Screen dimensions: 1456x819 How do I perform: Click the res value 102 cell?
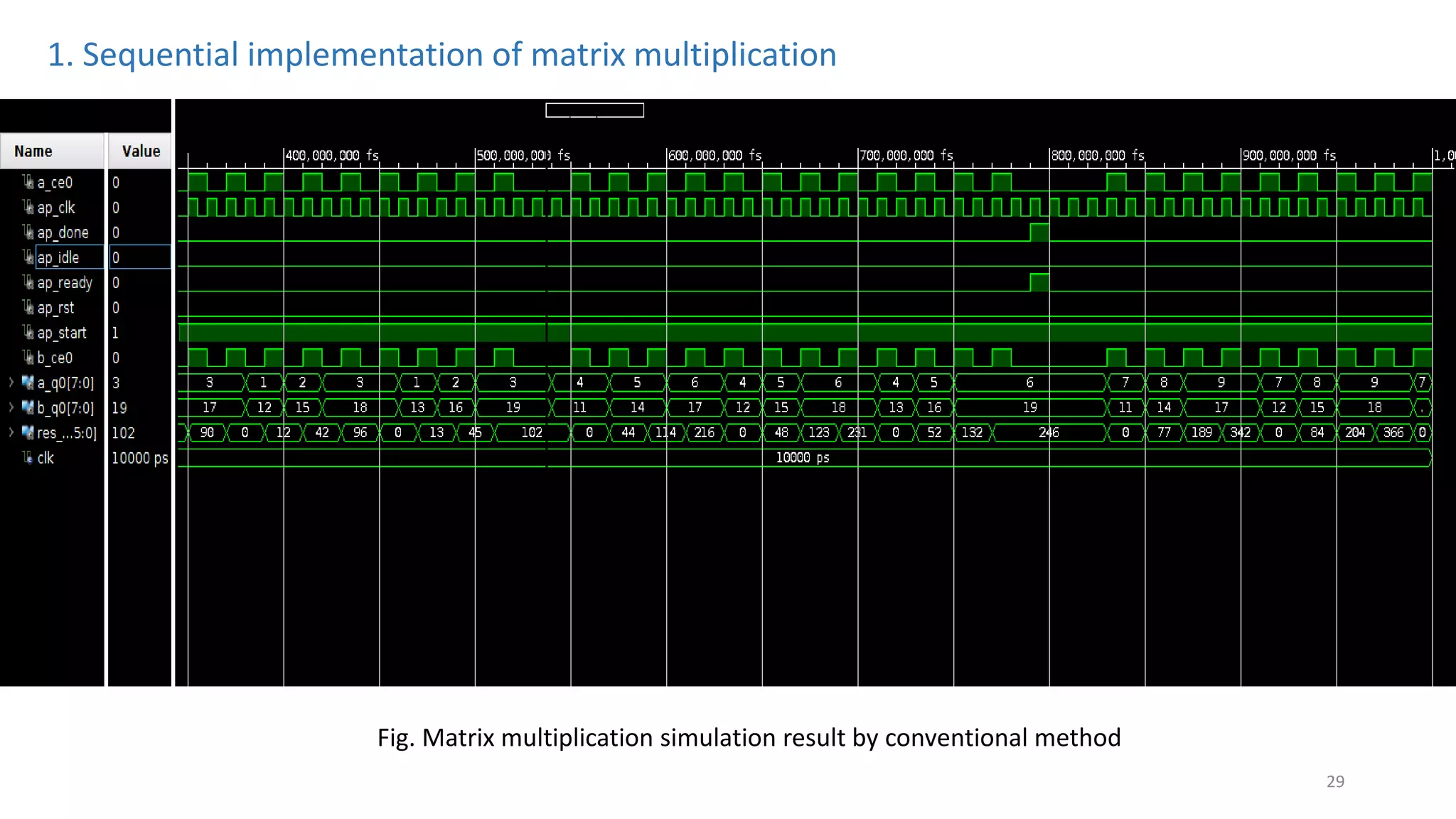coord(123,433)
